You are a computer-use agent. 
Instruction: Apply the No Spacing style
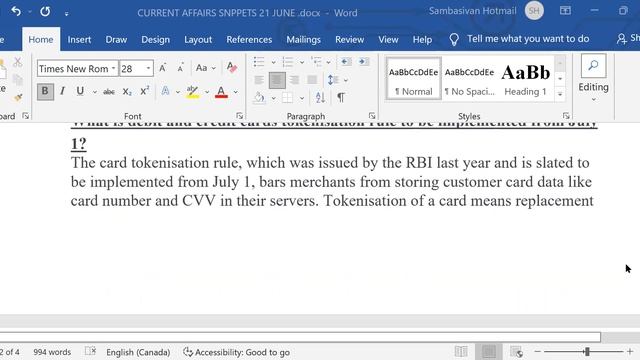pos(469,79)
